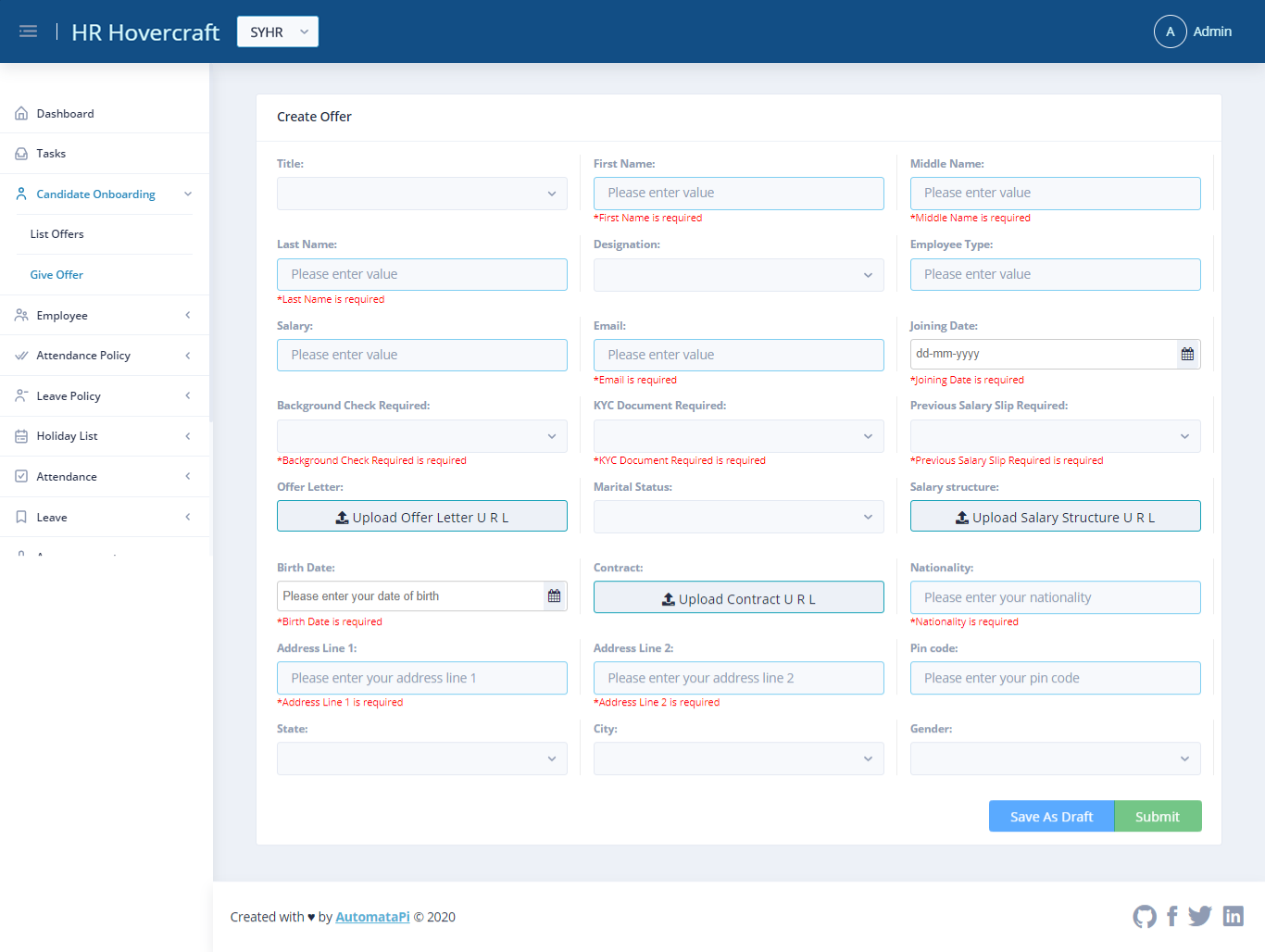Open the Title dropdown

422,194
